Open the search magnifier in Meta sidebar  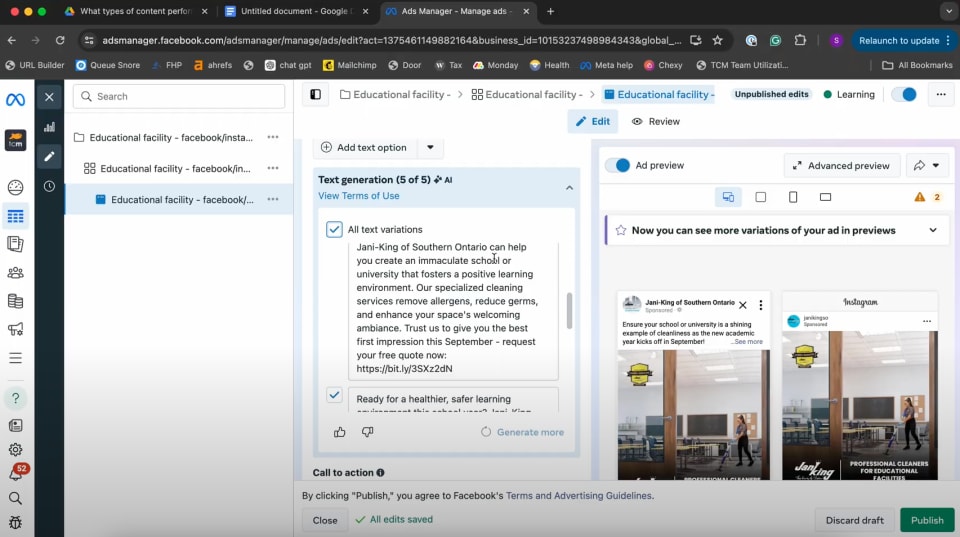pyautogui.click(x=15, y=498)
